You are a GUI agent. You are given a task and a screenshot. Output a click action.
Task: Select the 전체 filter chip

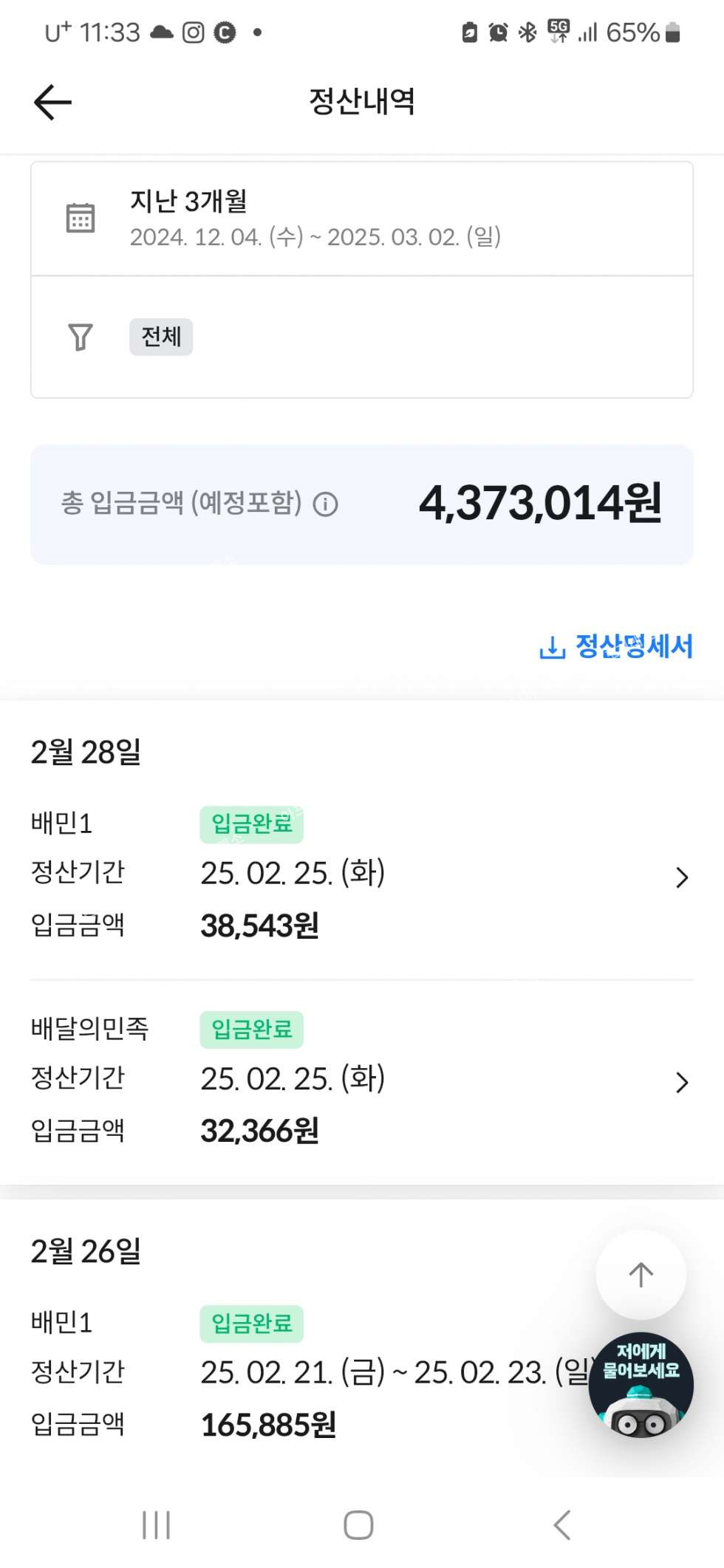pos(161,337)
